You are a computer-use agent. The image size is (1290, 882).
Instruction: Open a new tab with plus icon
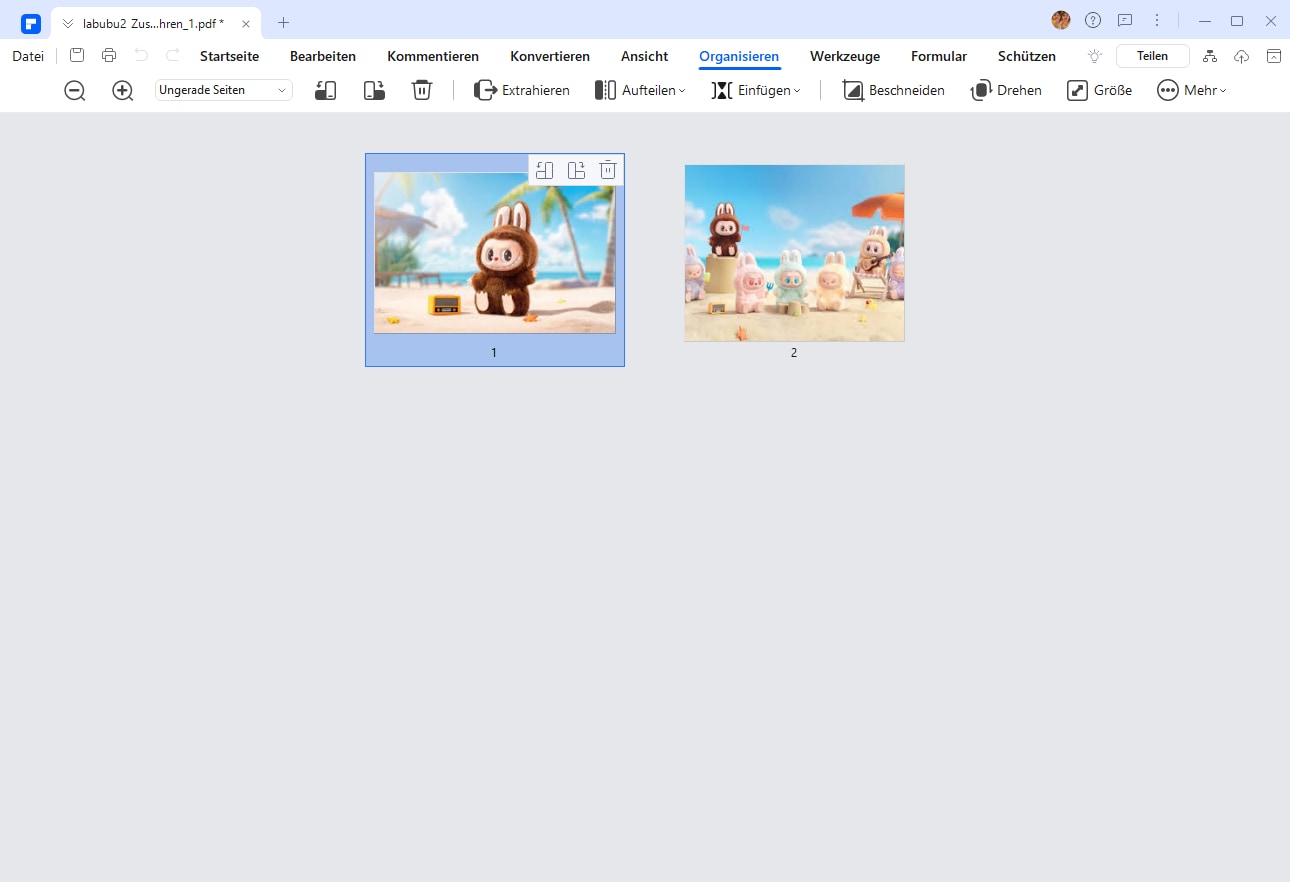[284, 22]
